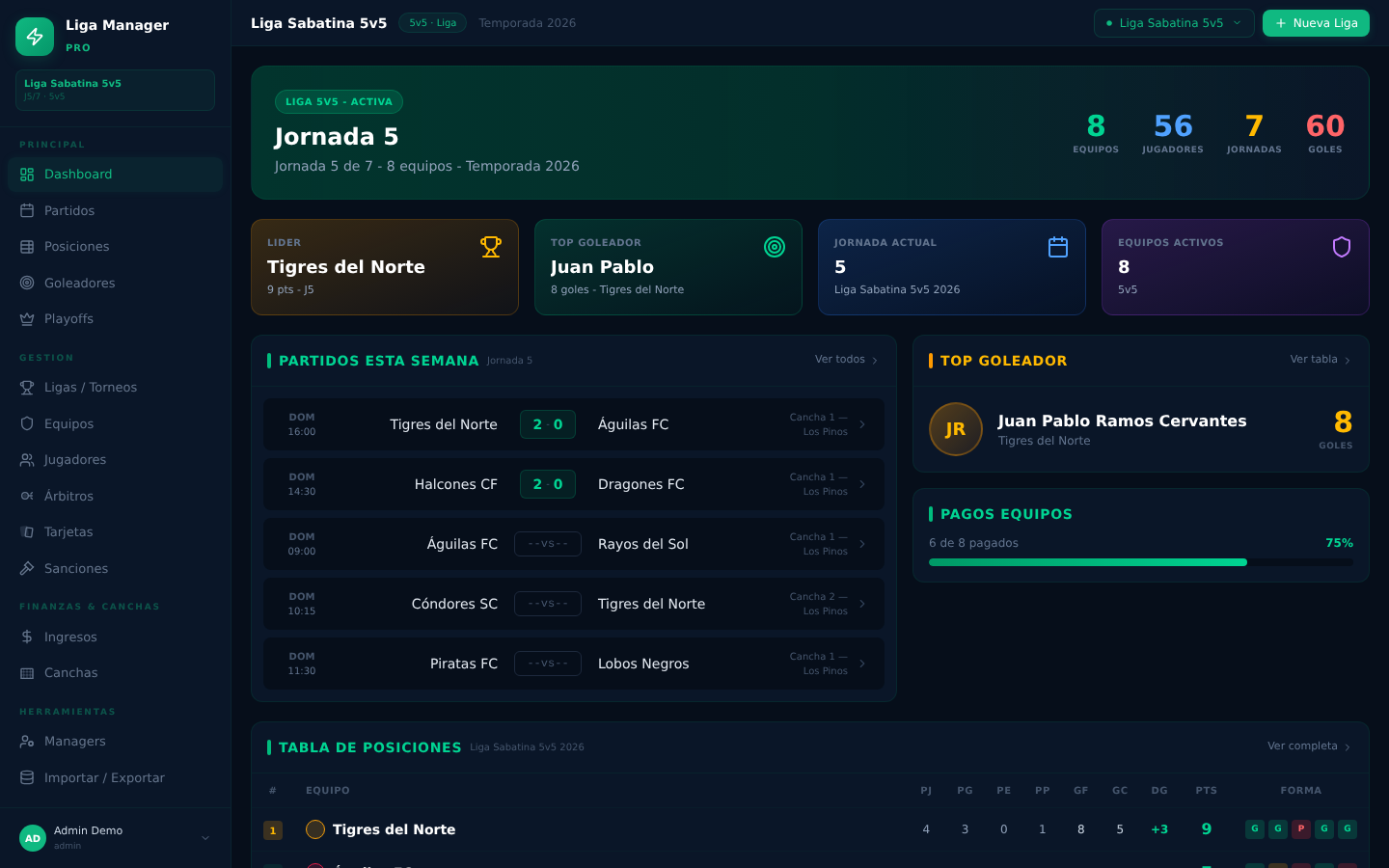Screen dimensions: 1389x868
Task: Click the JR avatar of Juan Pablo Ramos
Action: point(956,429)
